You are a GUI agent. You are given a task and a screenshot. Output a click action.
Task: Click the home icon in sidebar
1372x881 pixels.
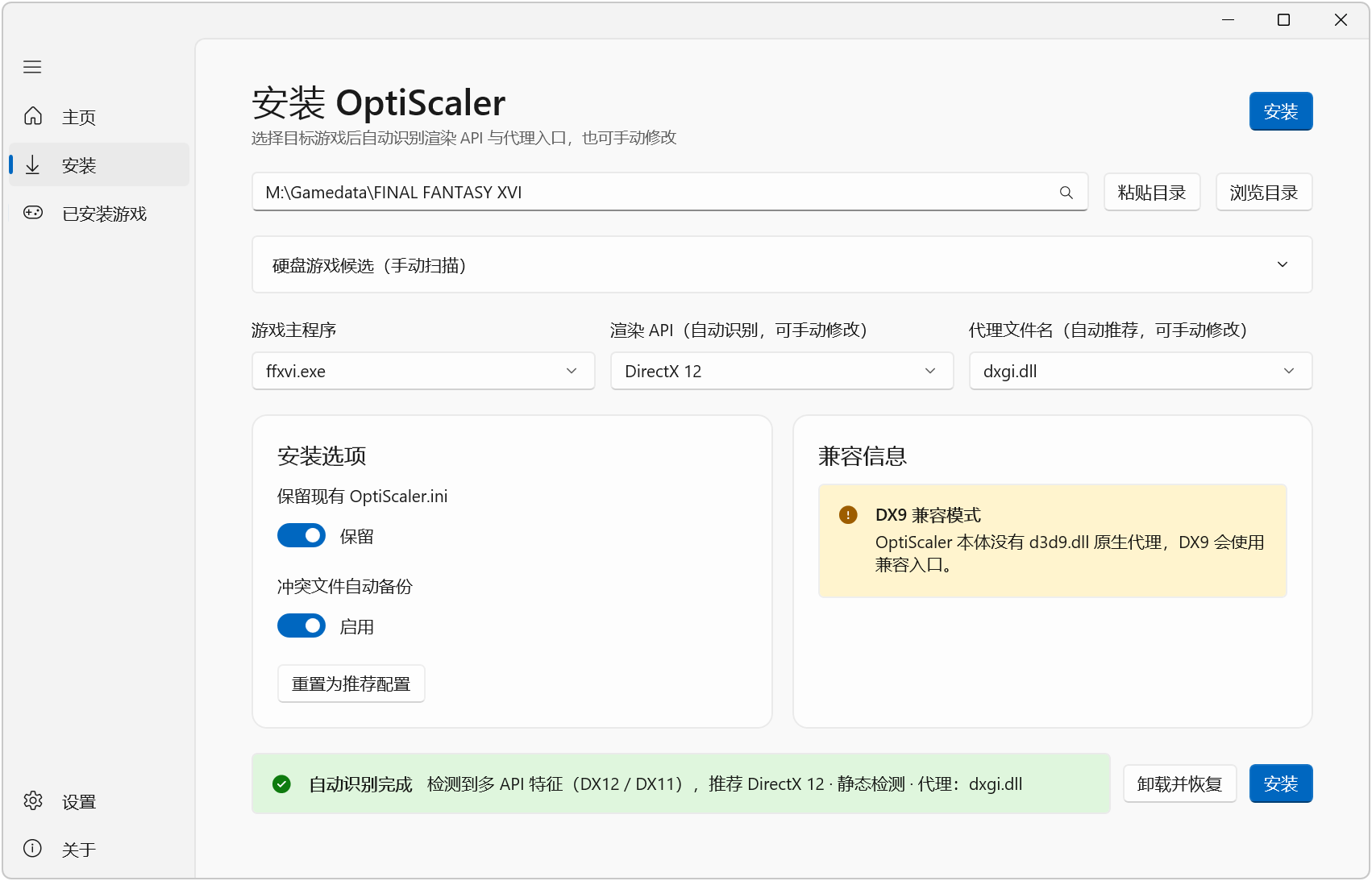33,116
